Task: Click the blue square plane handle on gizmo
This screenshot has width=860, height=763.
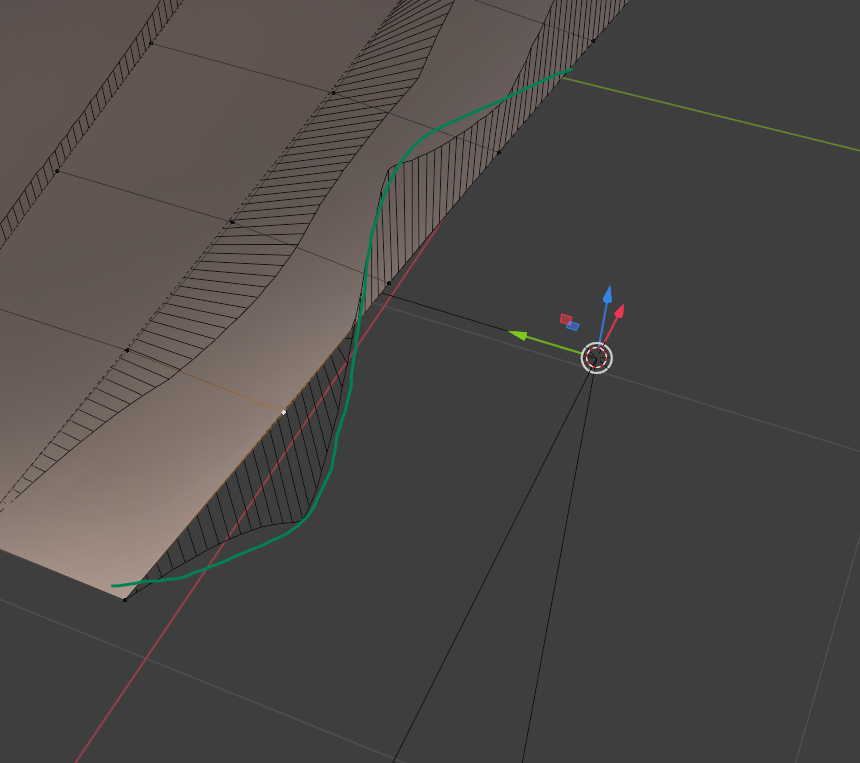Action: click(573, 326)
